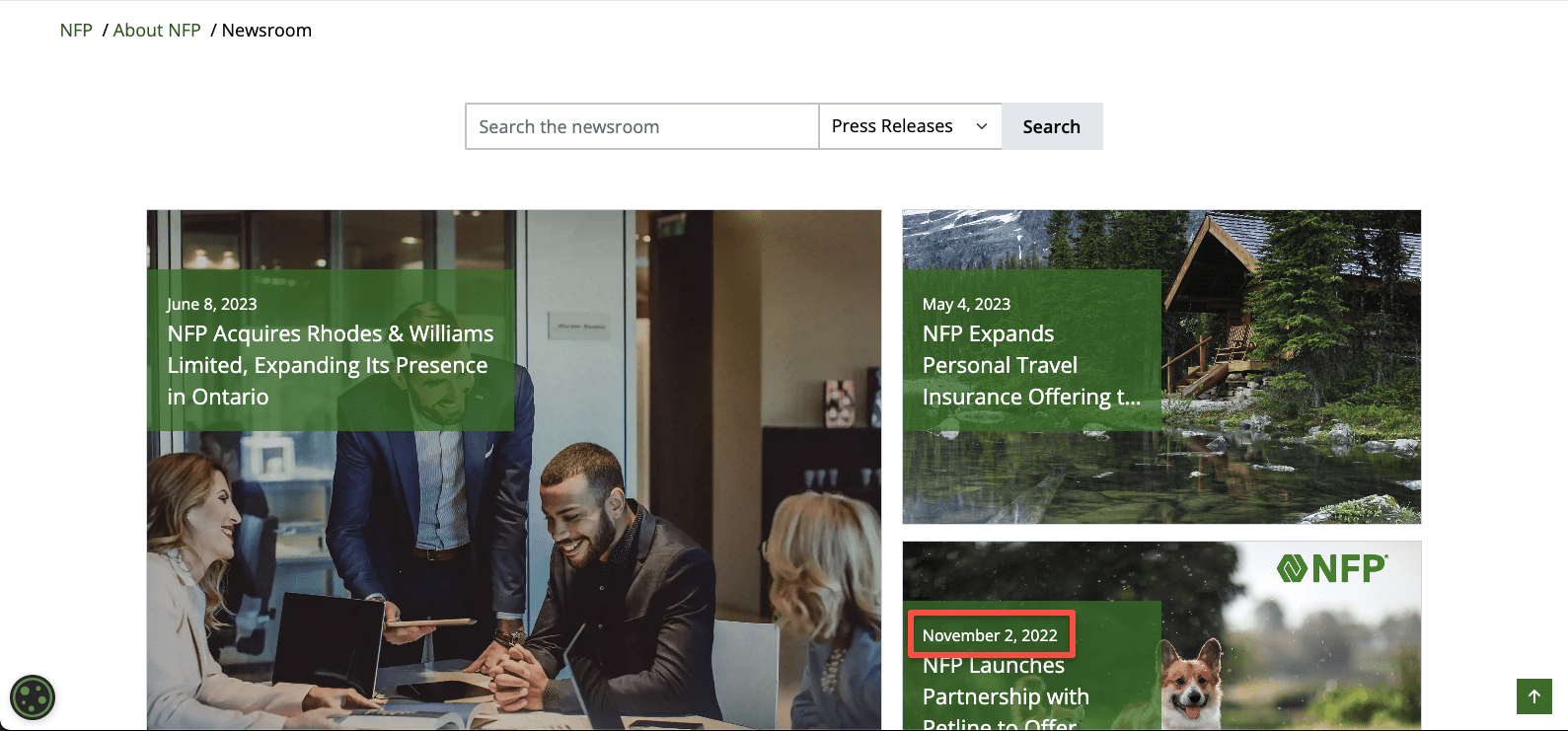Click the Search button
The width and height of the screenshot is (1568, 731).
click(1051, 126)
